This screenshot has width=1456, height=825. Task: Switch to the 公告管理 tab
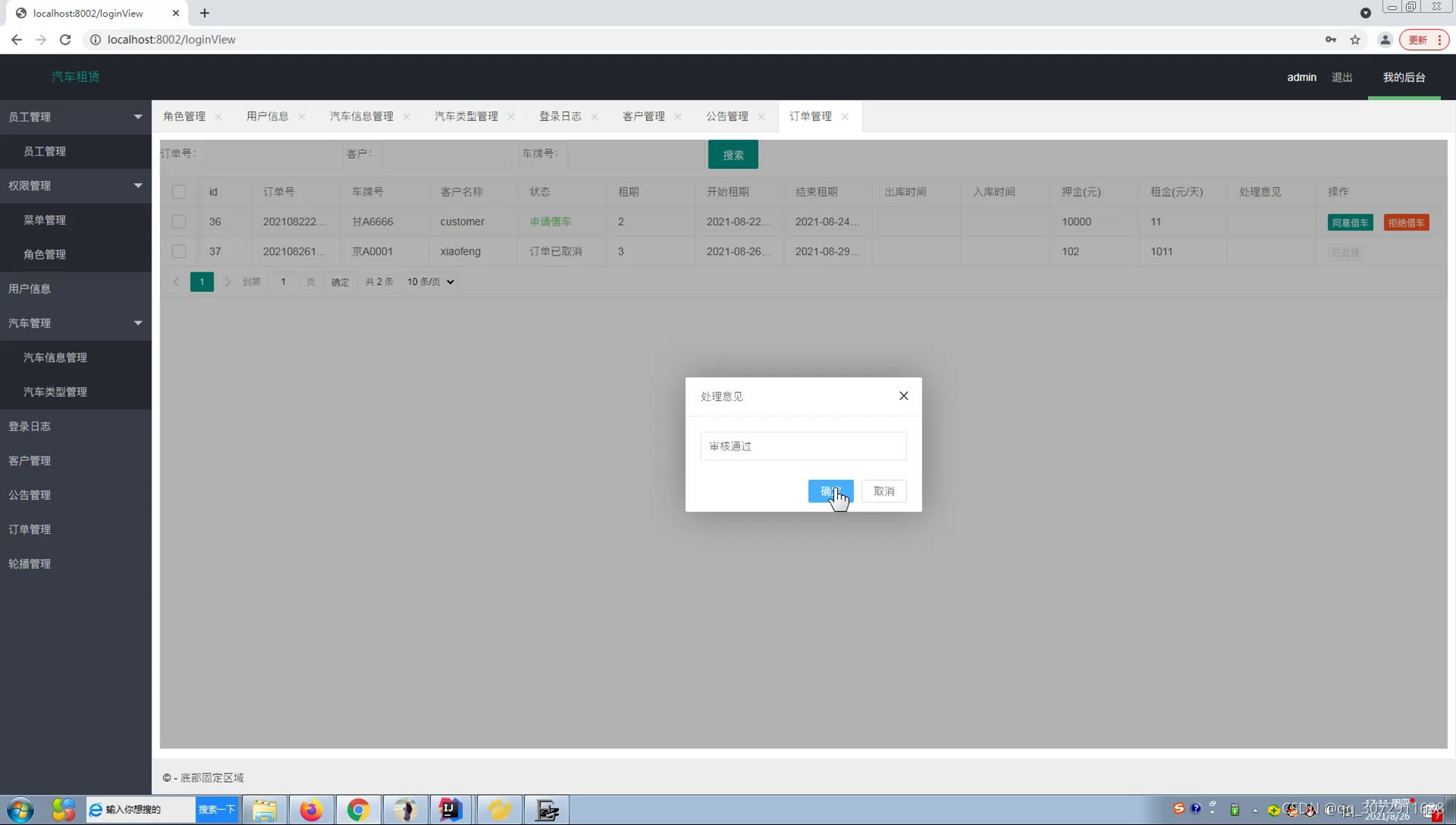tap(727, 117)
